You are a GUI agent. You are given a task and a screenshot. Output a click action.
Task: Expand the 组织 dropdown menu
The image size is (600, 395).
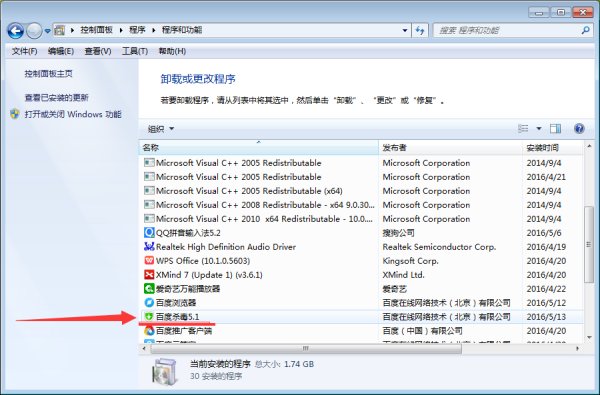click(x=161, y=129)
